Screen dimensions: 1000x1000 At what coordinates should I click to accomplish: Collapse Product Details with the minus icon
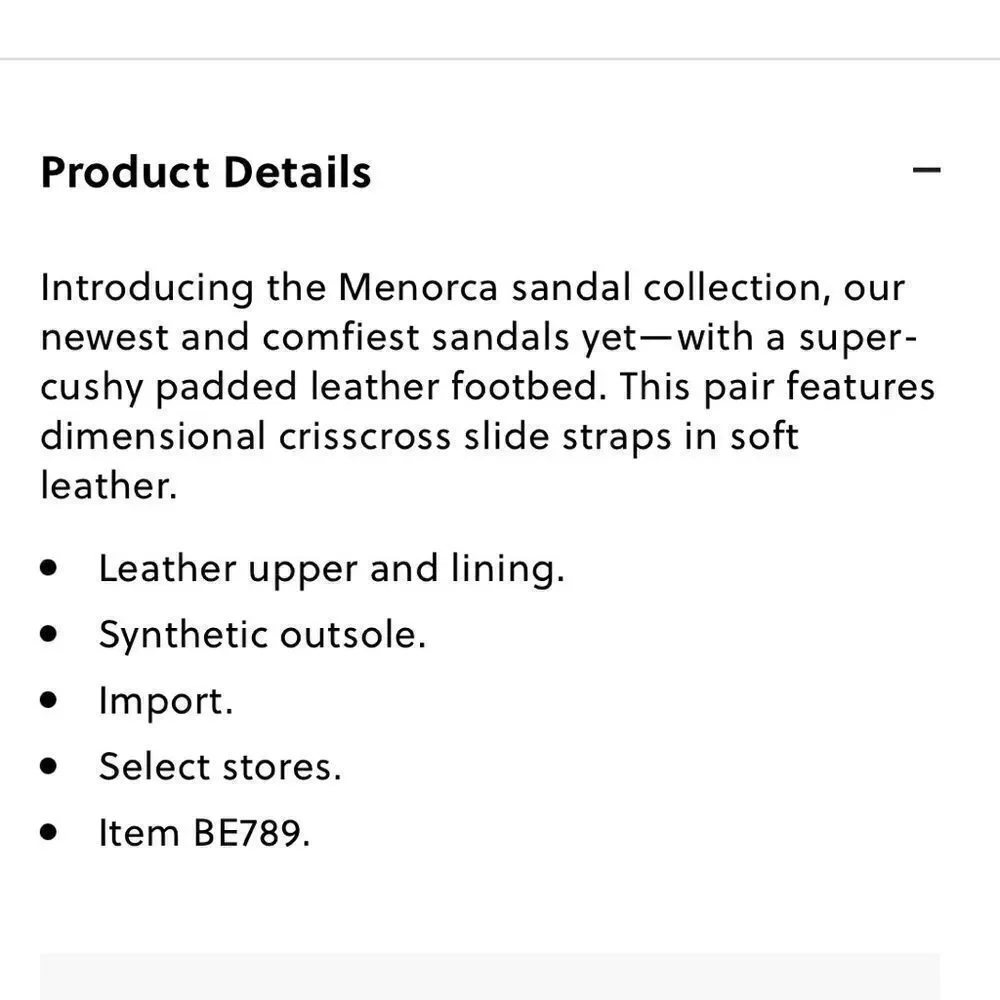coord(926,170)
